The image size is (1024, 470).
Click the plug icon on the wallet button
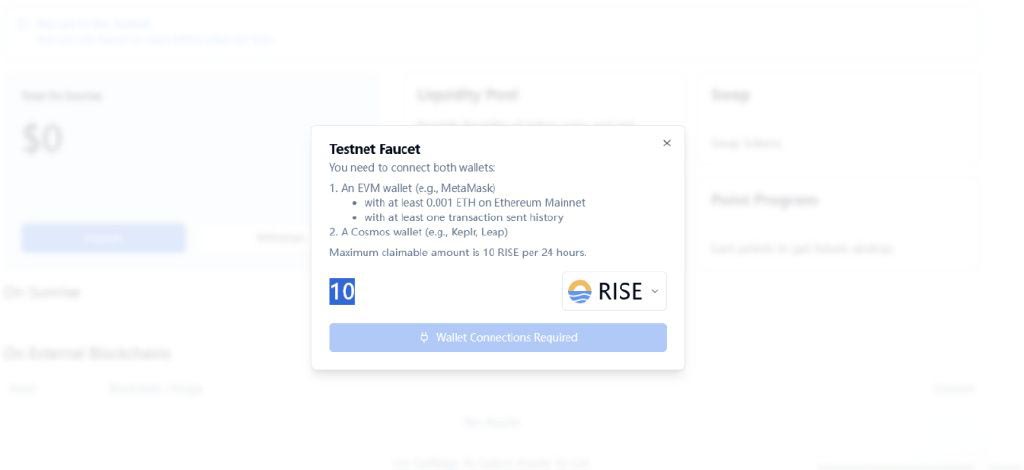pos(424,337)
